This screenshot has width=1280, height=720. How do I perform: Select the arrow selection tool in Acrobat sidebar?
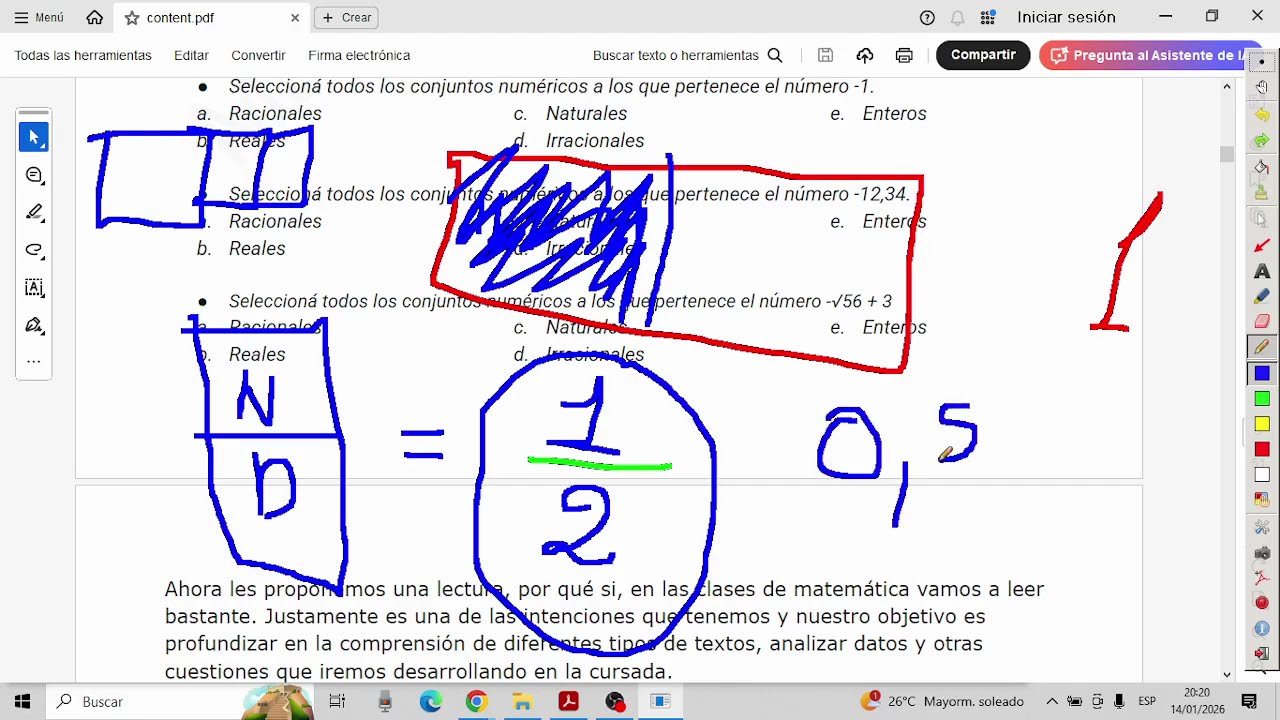point(34,137)
